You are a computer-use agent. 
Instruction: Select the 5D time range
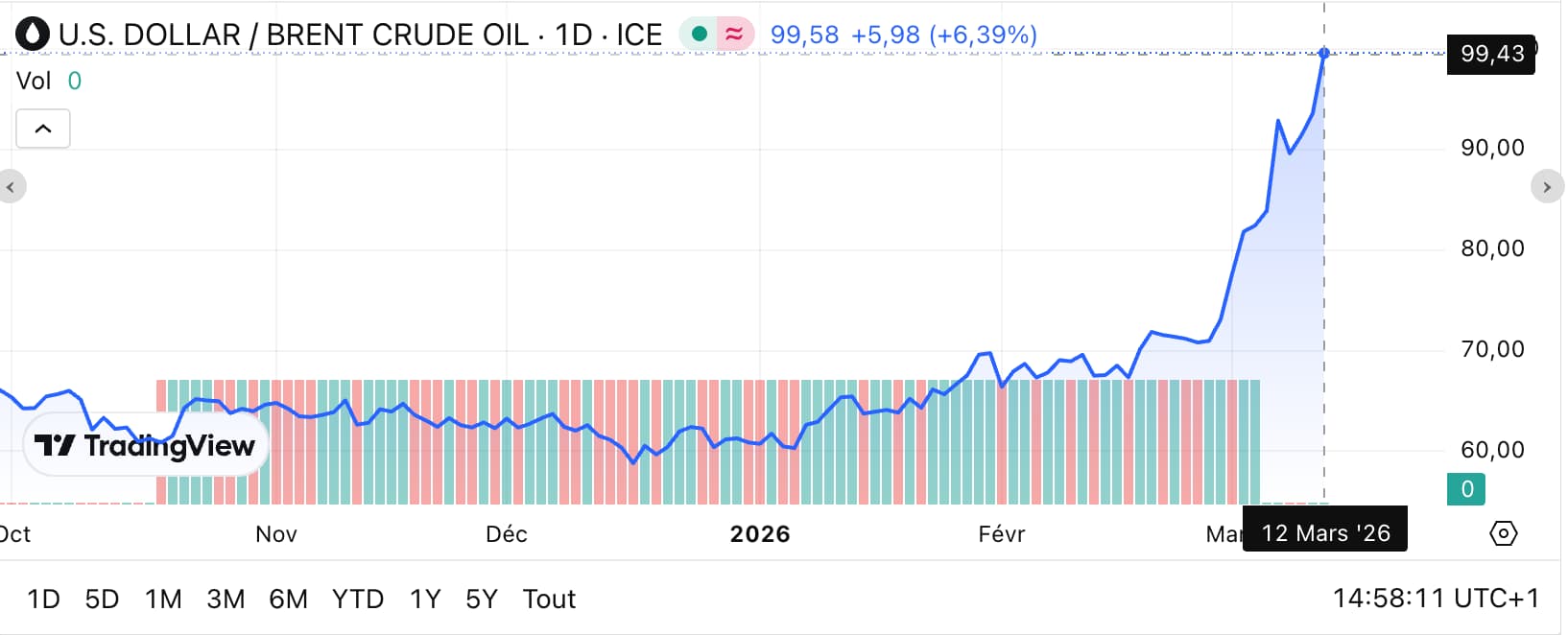click(x=102, y=600)
